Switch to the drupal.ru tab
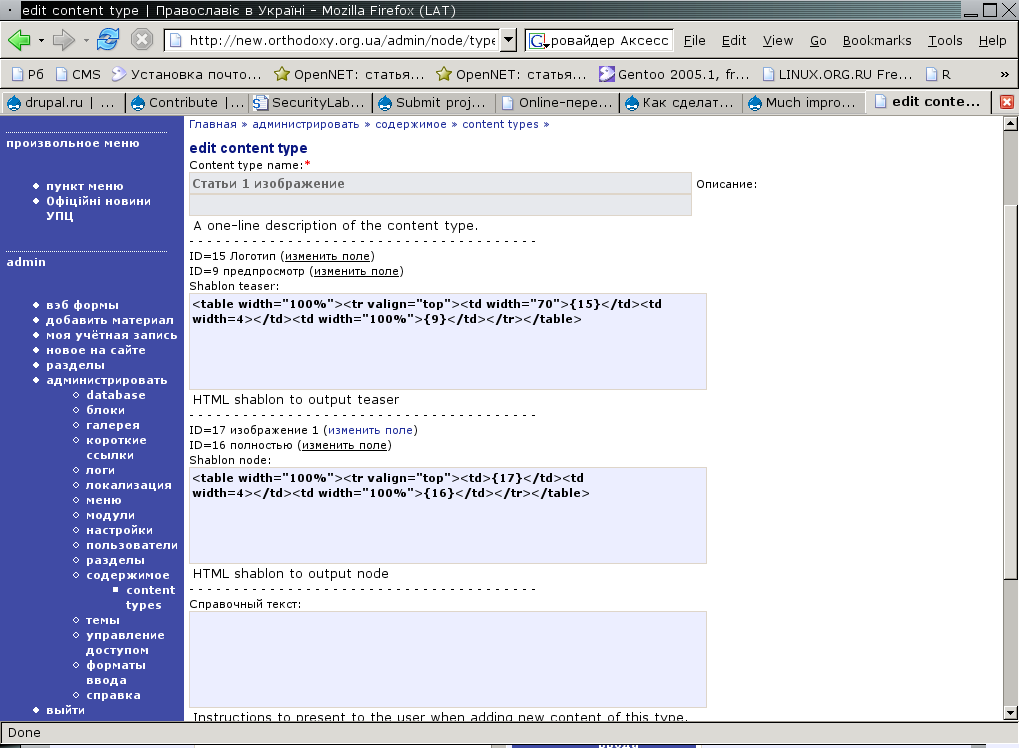Screen dimensions: 1019x748 coord(62,103)
